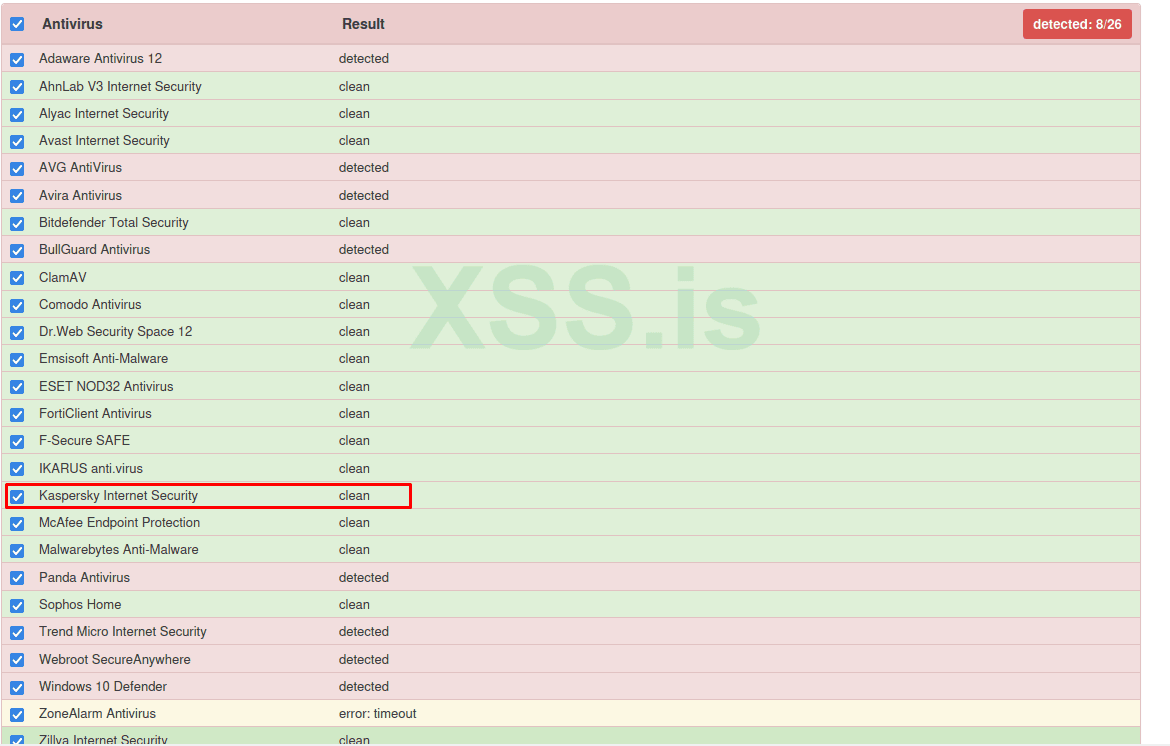Toggle the Comodo Antivirus checkbox

pyautogui.click(x=17, y=306)
